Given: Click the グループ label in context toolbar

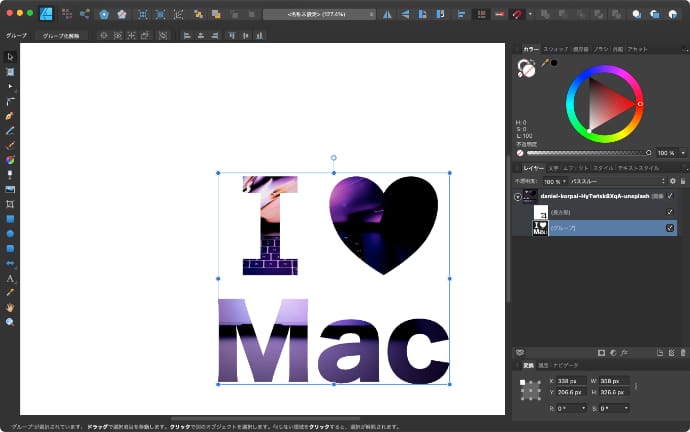Looking at the screenshot, I should coord(16,35).
